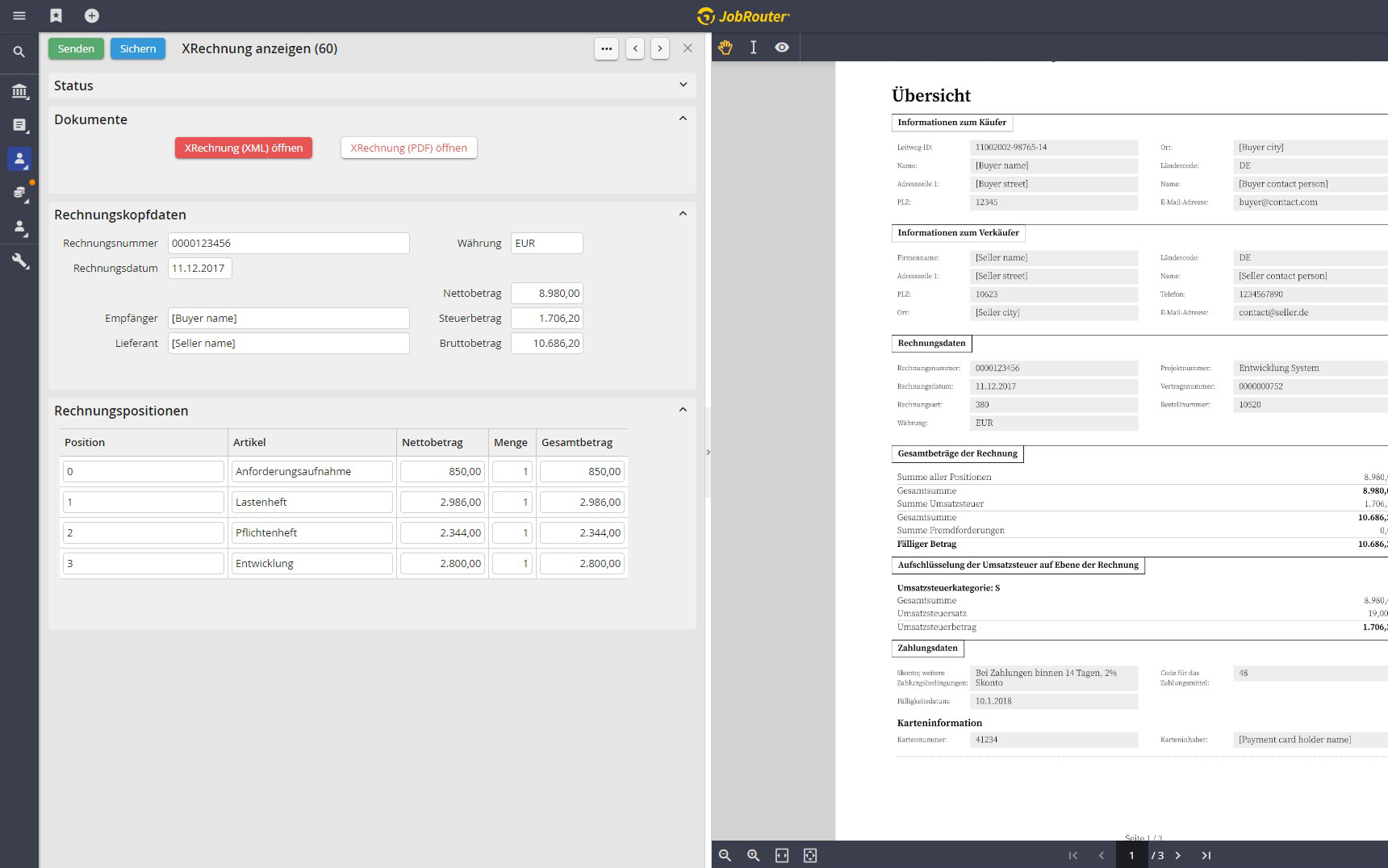The height and width of the screenshot is (868, 1388).
Task: Expand the Status section
Action: click(x=684, y=85)
